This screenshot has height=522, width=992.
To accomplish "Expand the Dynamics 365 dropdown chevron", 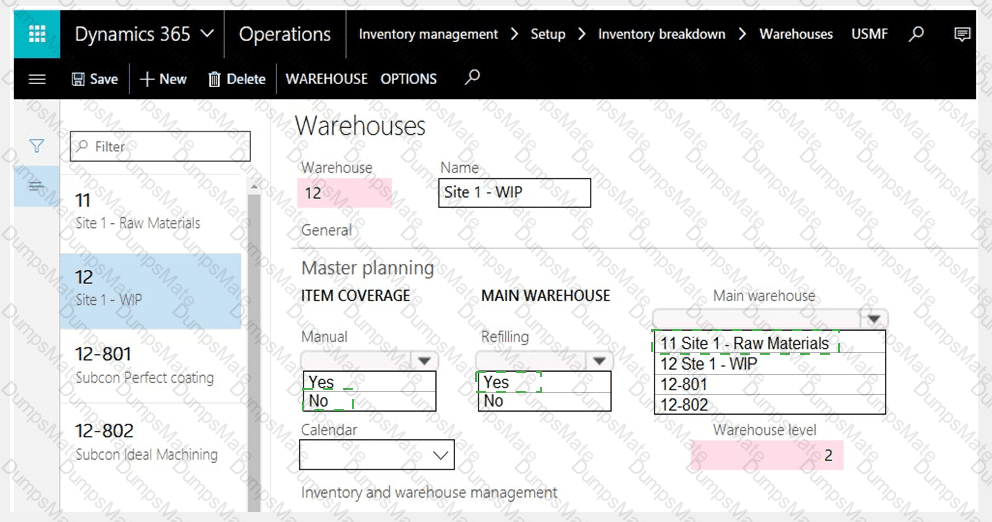I will tap(207, 34).
